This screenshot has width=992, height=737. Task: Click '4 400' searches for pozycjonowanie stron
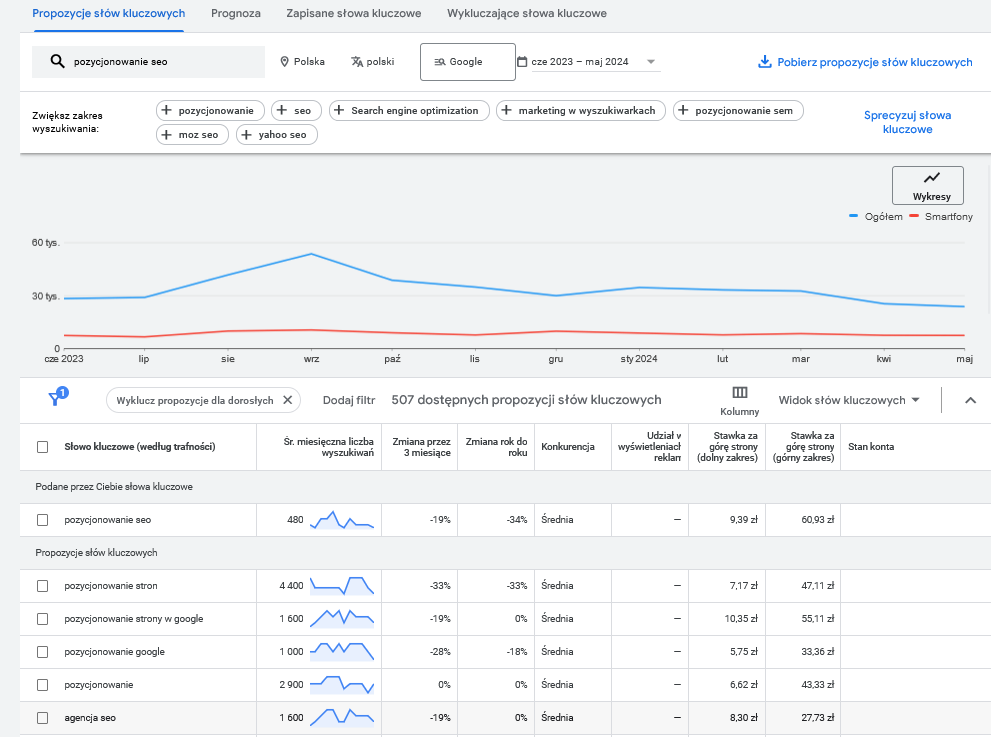coord(291,586)
